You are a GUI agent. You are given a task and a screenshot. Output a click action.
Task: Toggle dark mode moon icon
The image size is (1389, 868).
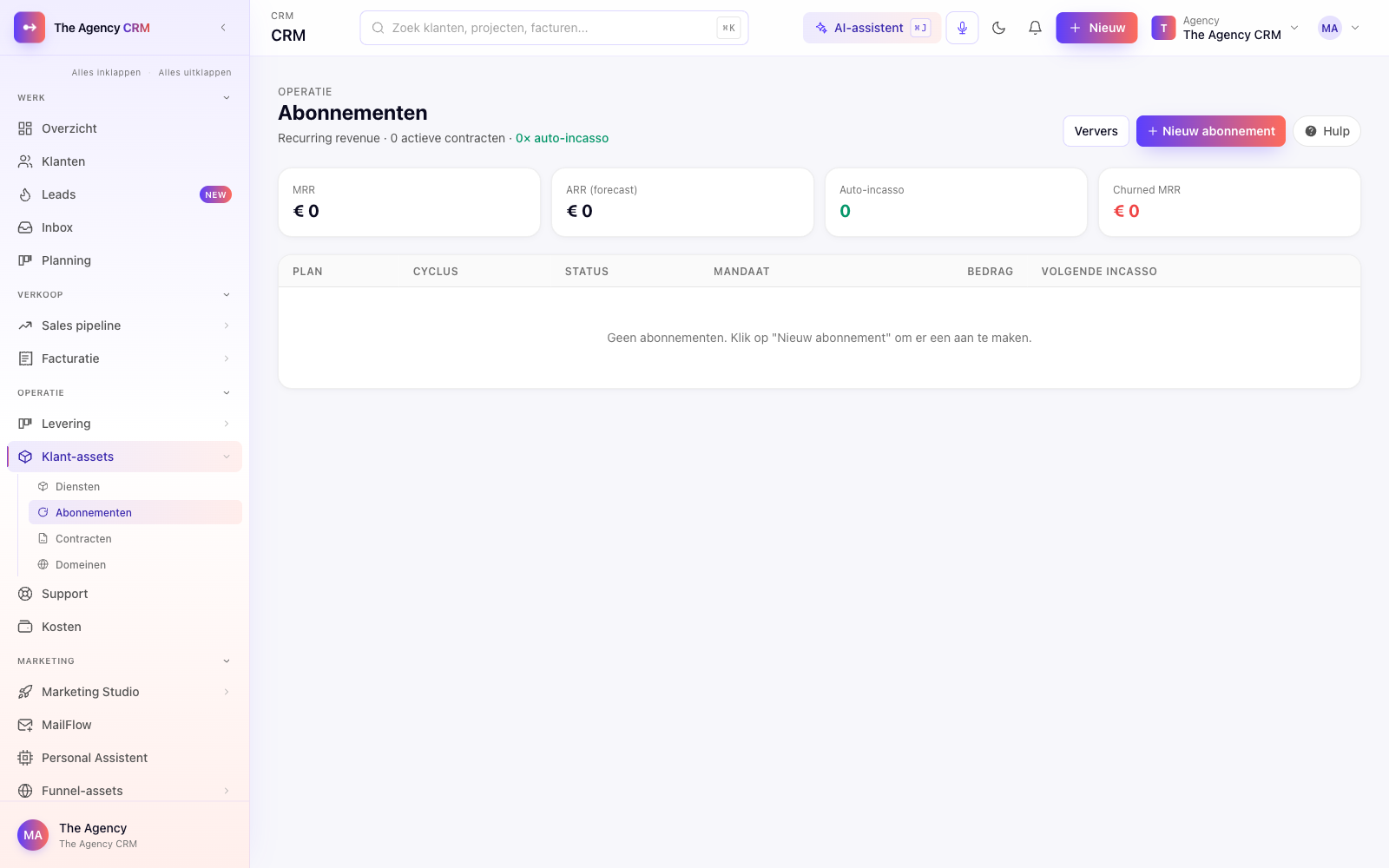coord(998,28)
